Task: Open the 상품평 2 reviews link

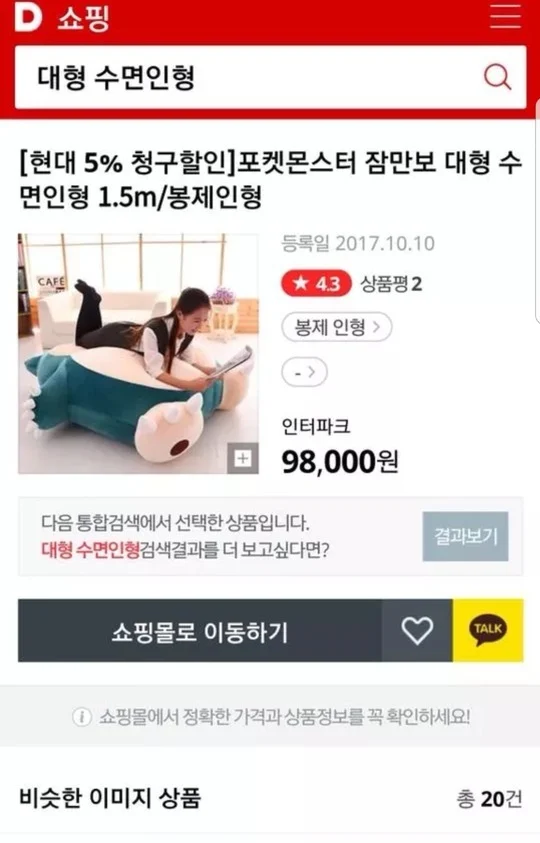Action: (391, 283)
